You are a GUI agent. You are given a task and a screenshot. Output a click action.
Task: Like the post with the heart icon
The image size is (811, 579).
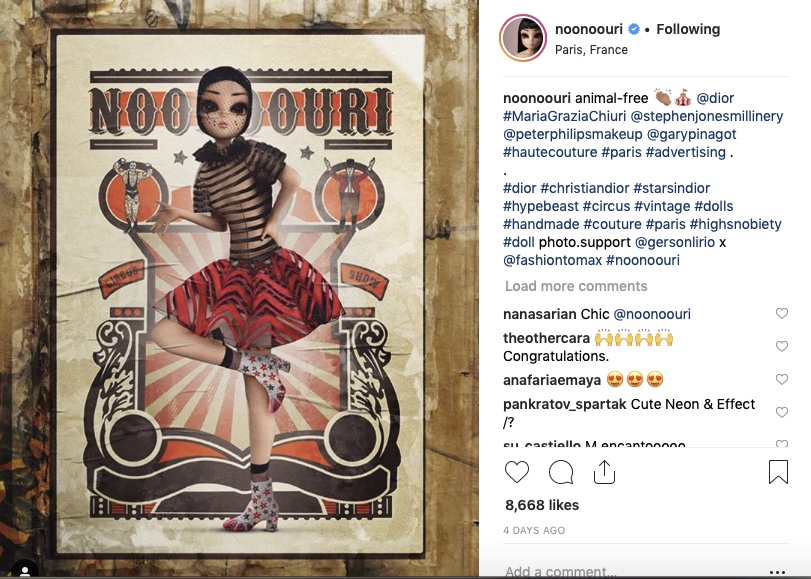tap(517, 472)
